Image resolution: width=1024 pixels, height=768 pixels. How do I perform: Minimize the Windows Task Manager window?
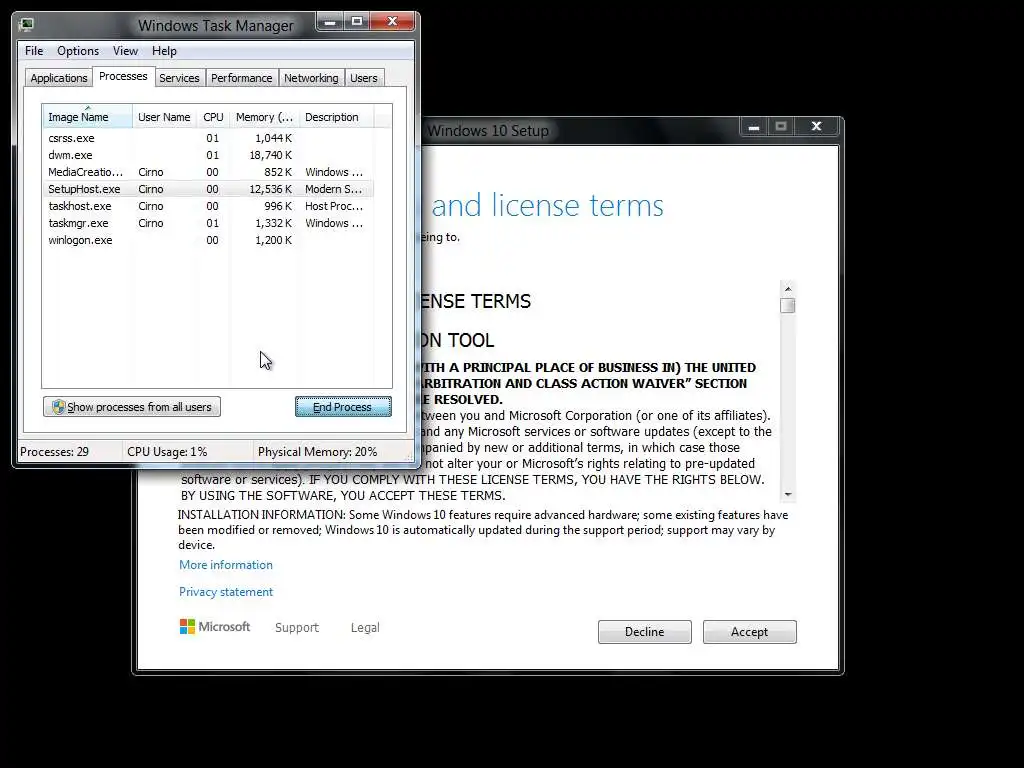coord(330,22)
